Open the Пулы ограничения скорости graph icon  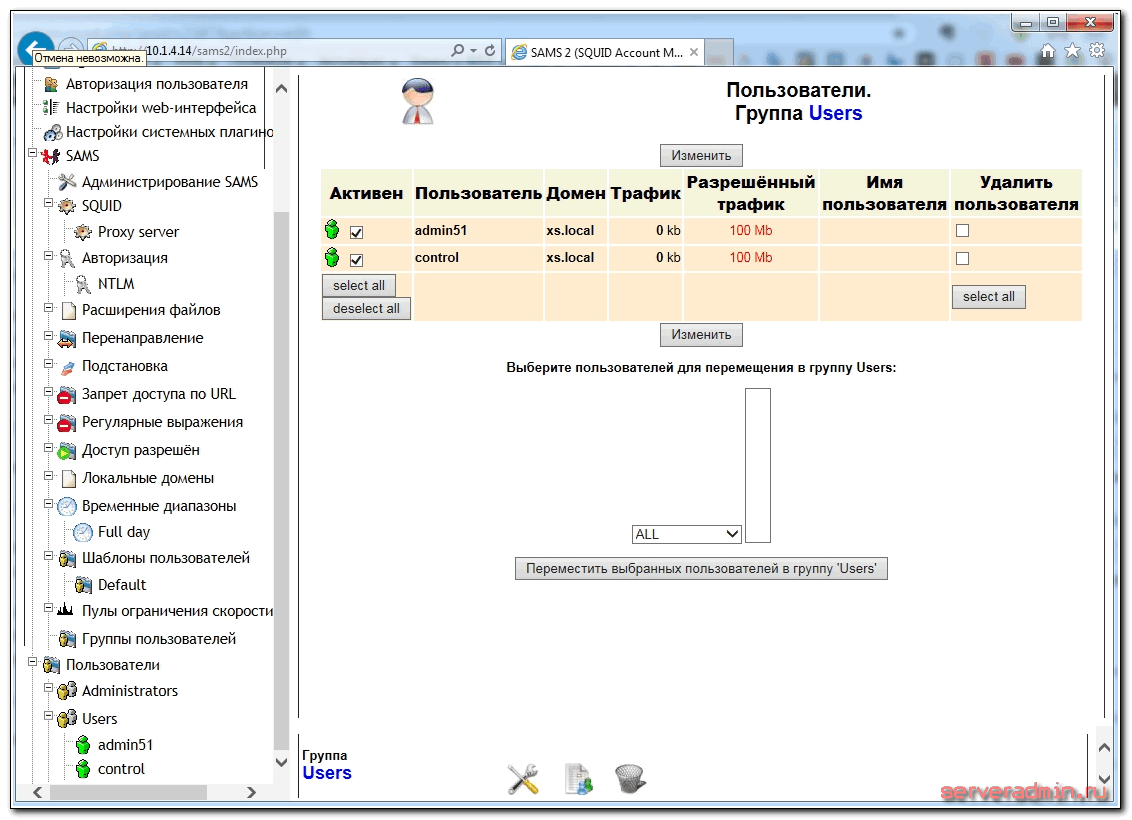(x=65, y=610)
